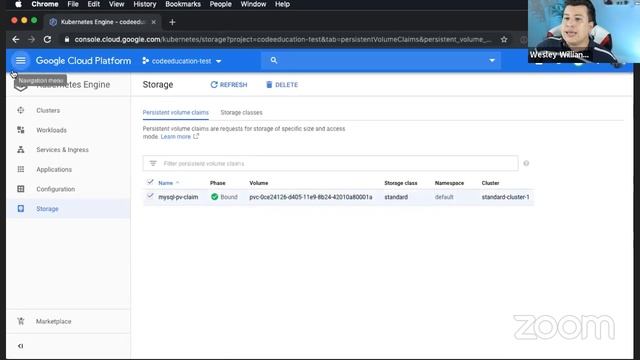The image size is (640, 360).
Task: Click the REFRESH button
Action: [229, 84]
